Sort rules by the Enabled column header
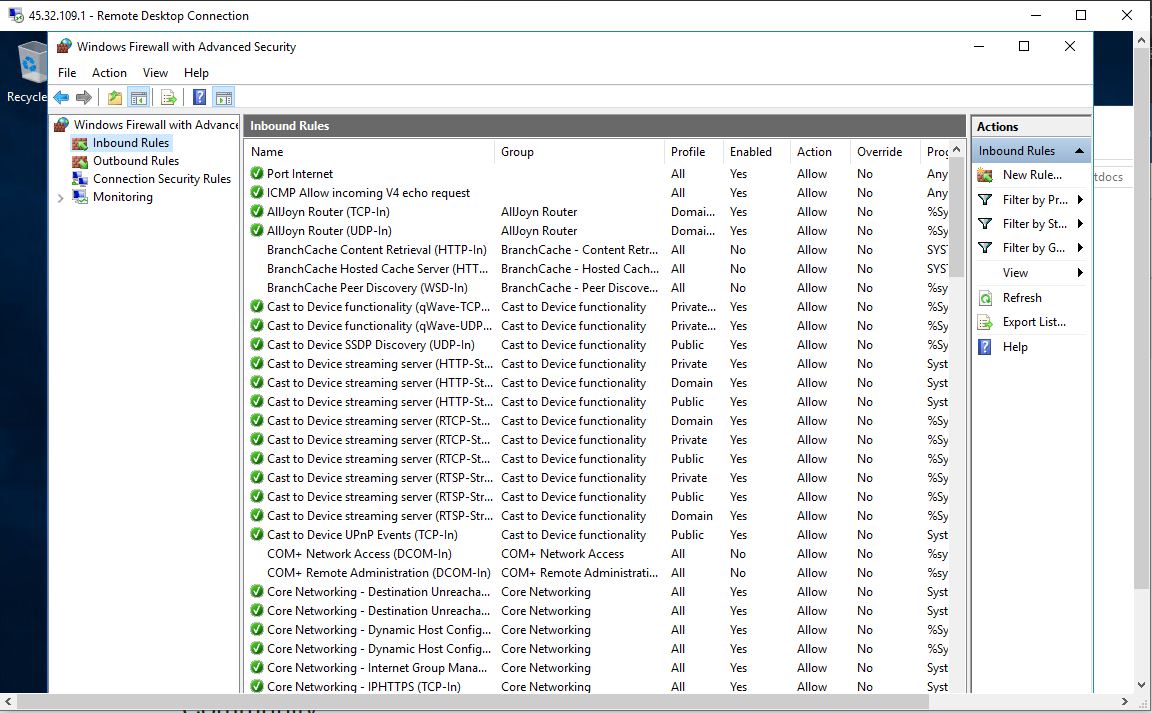 click(756, 152)
